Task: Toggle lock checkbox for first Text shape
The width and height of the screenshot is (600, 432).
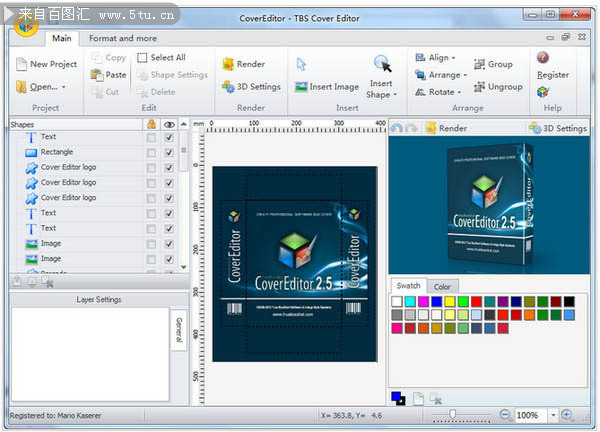Action: [151, 137]
